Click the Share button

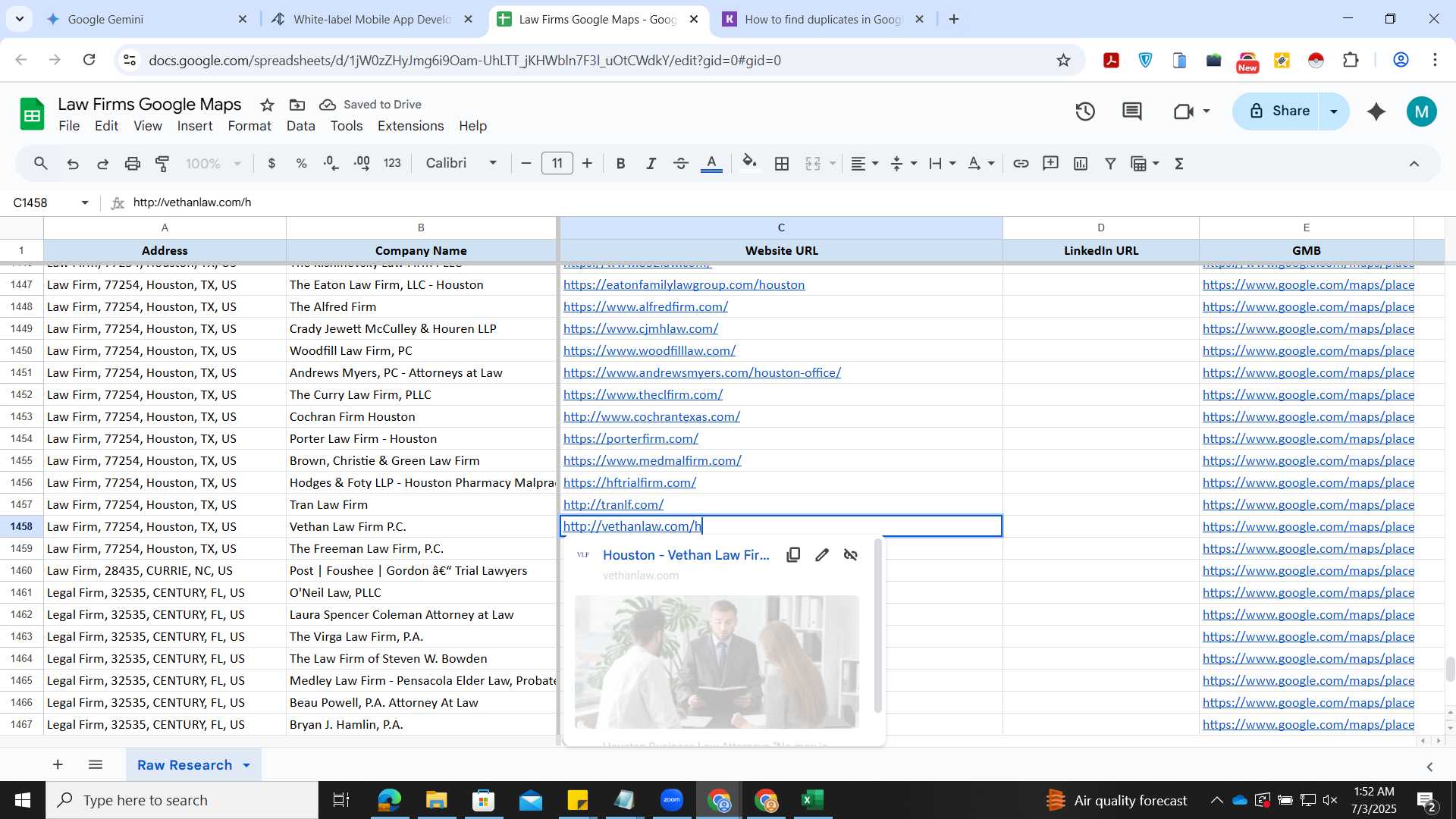pos(1277,111)
